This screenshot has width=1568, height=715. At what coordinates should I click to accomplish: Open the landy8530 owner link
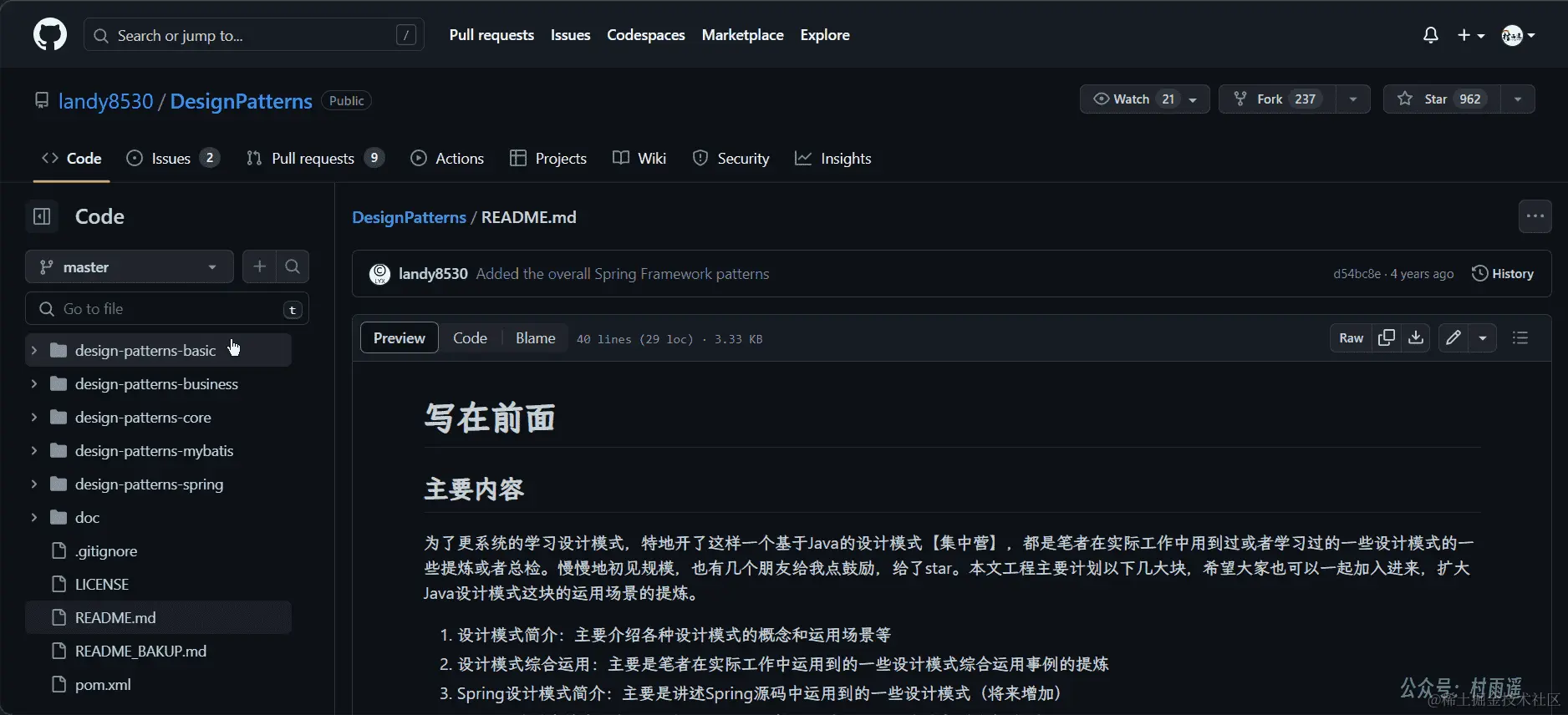coord(106,101)
